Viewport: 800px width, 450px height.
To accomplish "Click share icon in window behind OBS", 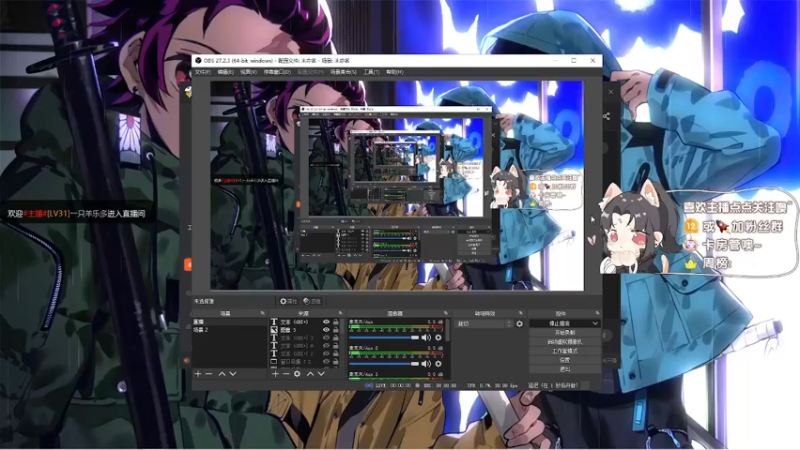I will coord(606,116).
